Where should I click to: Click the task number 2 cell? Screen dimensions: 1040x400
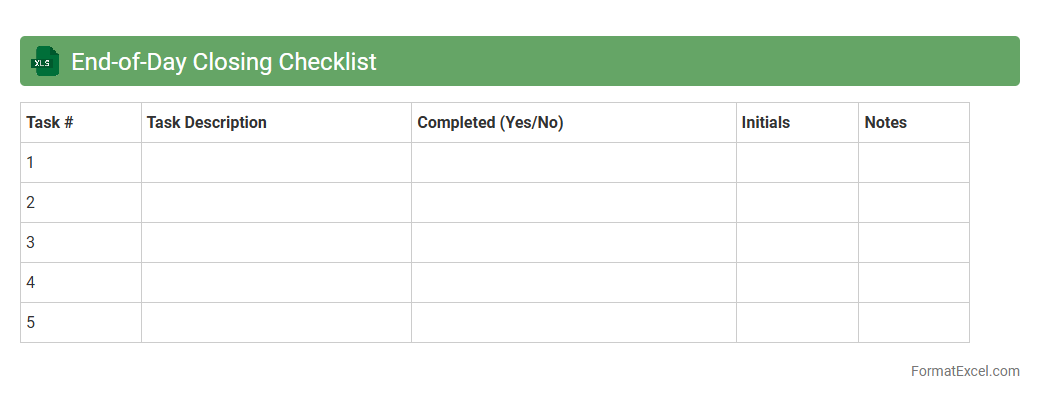coord(80,203)
